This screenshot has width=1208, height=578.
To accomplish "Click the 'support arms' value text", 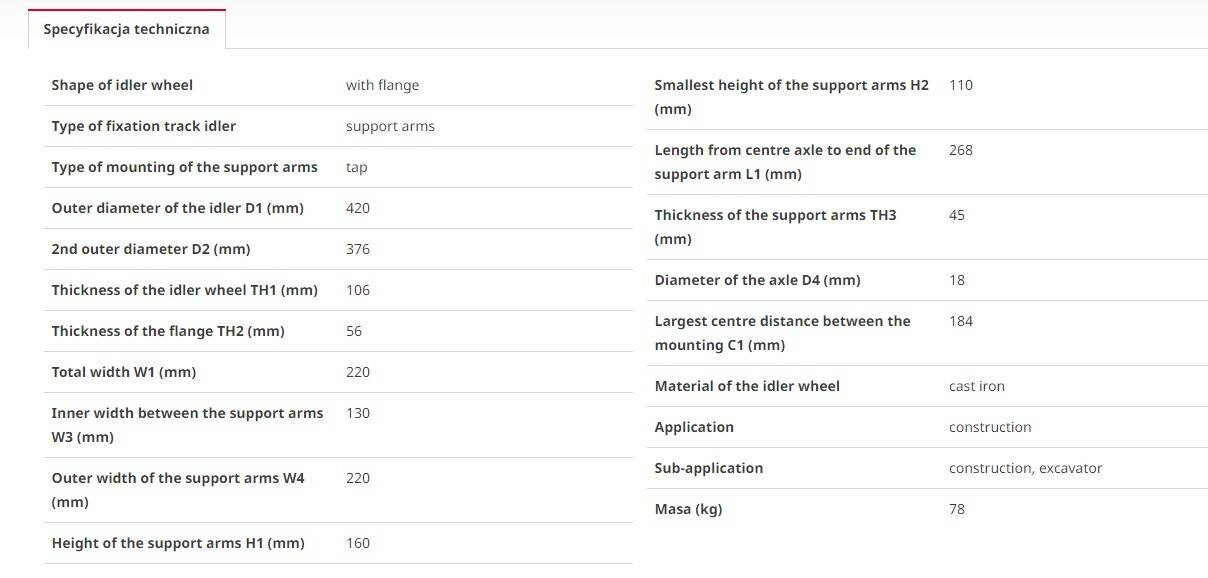I will [x=390, y=126].
